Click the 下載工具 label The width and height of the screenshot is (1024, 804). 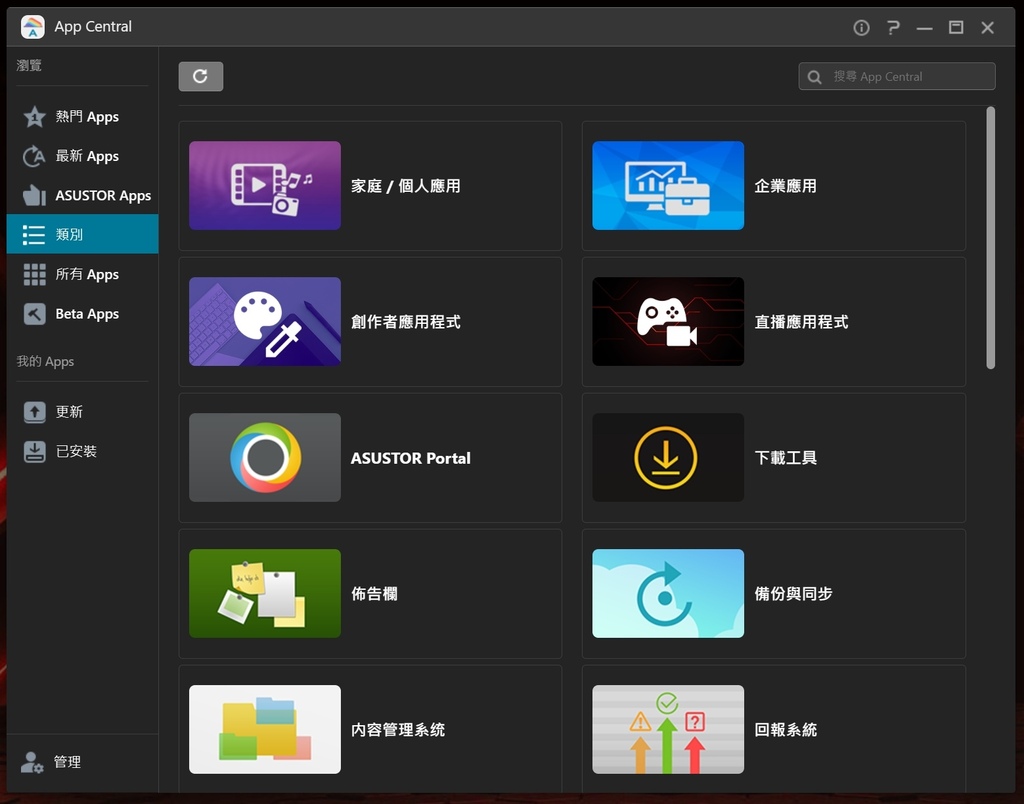click(786, 458)
